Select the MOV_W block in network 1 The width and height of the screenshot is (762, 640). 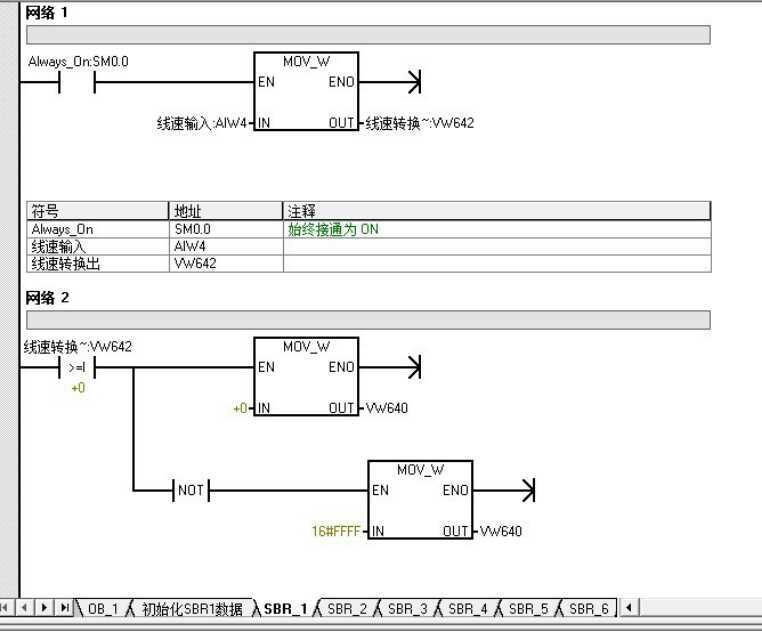pyautogui.click(x=306, y=92)
